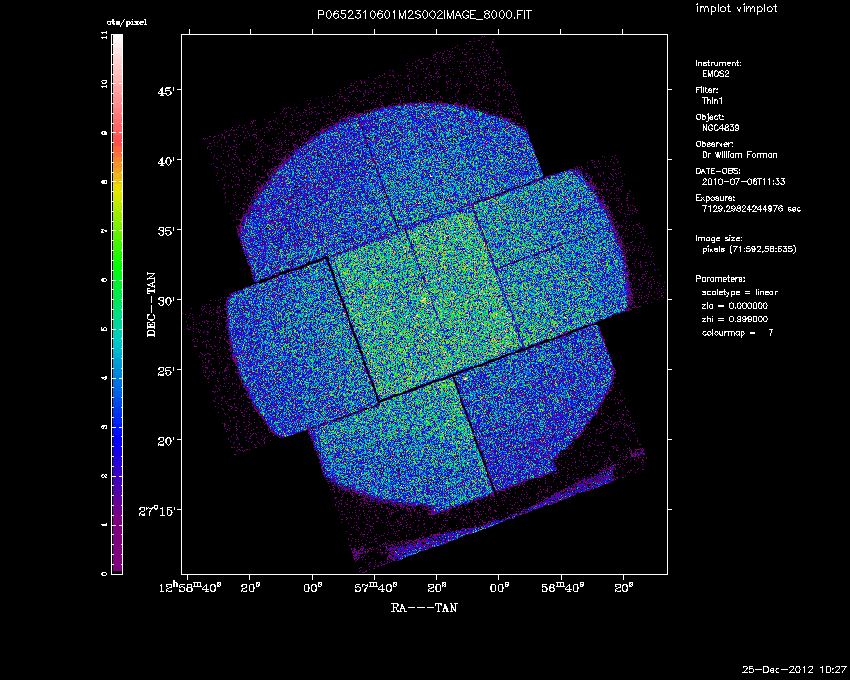This screenshot has height=680, width=850.
Task: Click the 'Instrument:' label
Action: 718,63
